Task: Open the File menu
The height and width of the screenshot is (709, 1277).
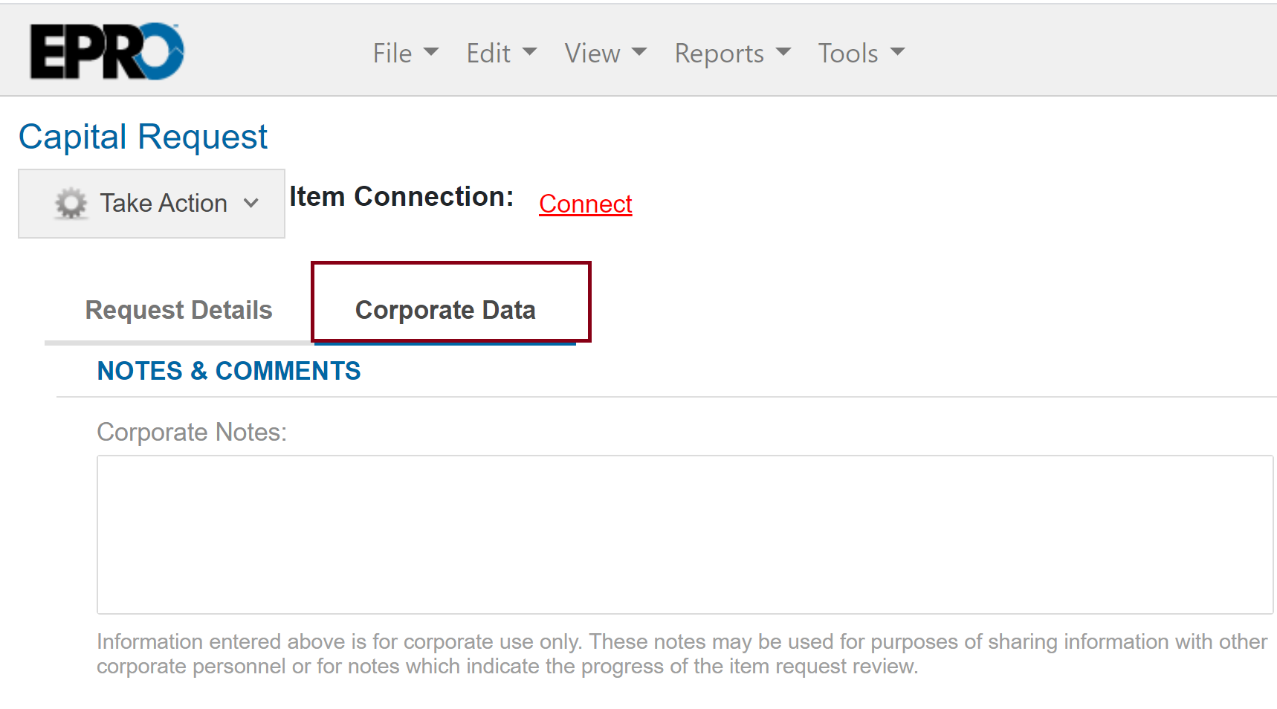Action: [x=392, y=53]
